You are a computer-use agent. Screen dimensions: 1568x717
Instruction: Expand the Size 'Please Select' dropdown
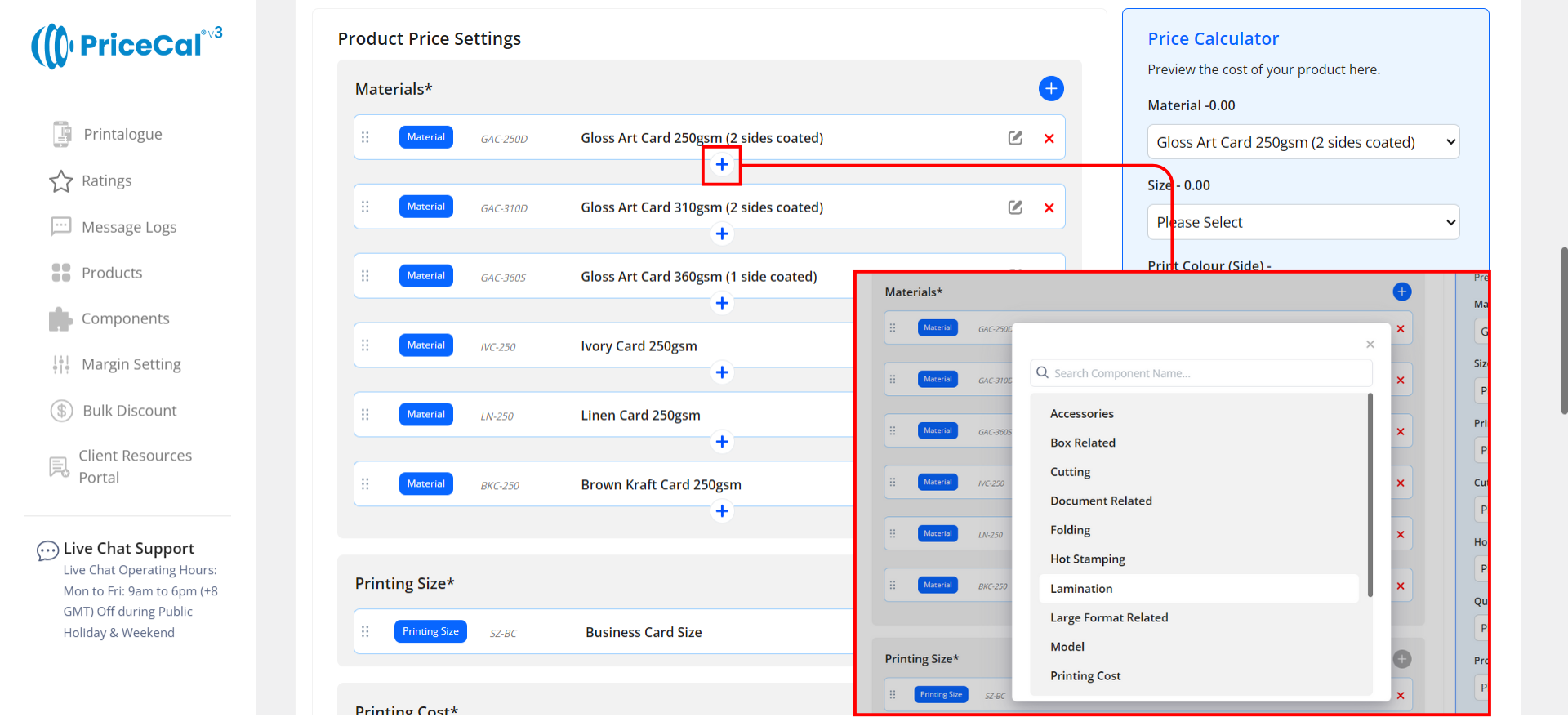1303,222
